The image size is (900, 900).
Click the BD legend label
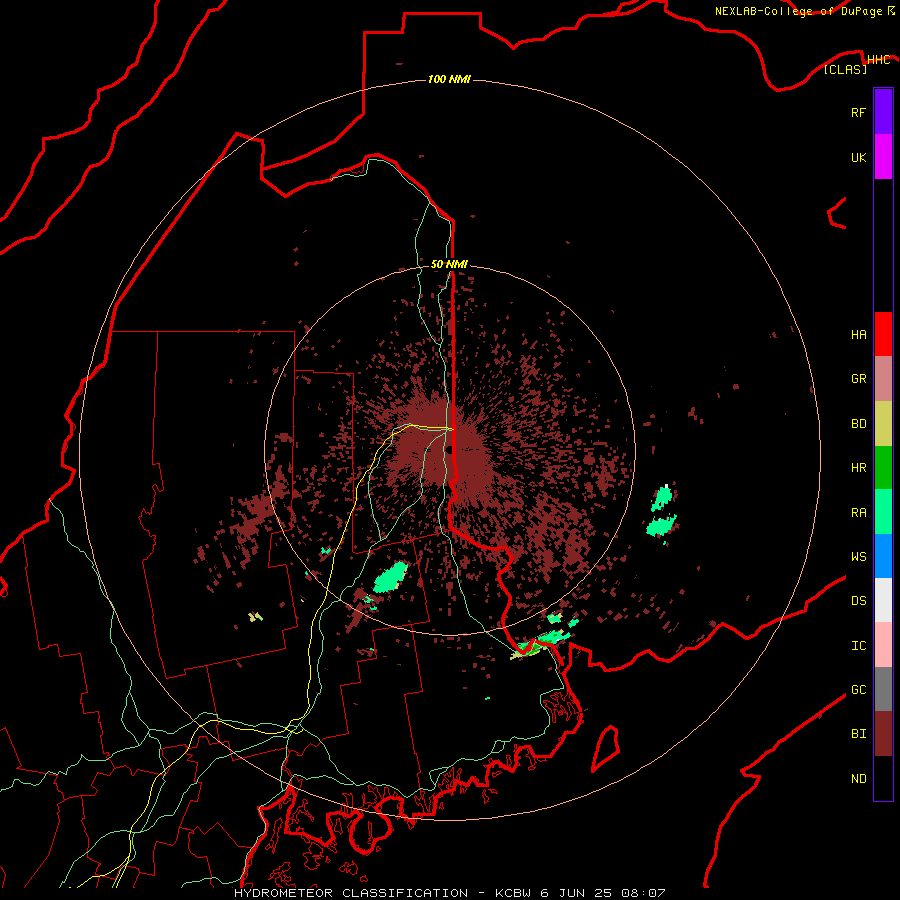coord(858,424)
